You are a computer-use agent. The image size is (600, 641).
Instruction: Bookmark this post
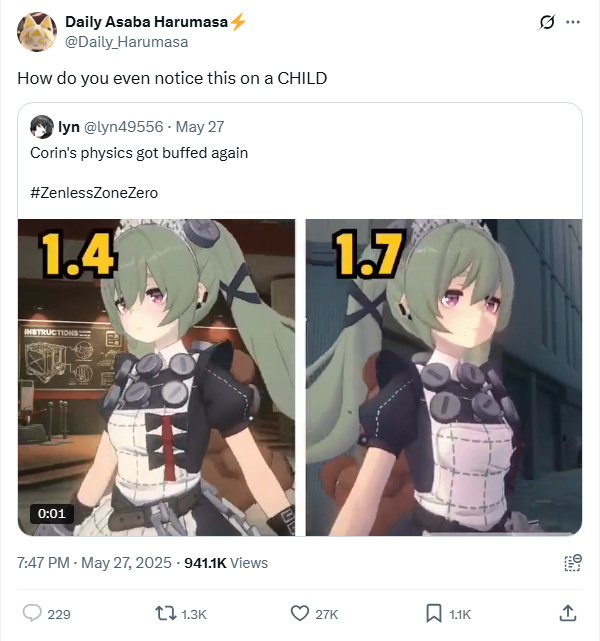pos(434,614)
